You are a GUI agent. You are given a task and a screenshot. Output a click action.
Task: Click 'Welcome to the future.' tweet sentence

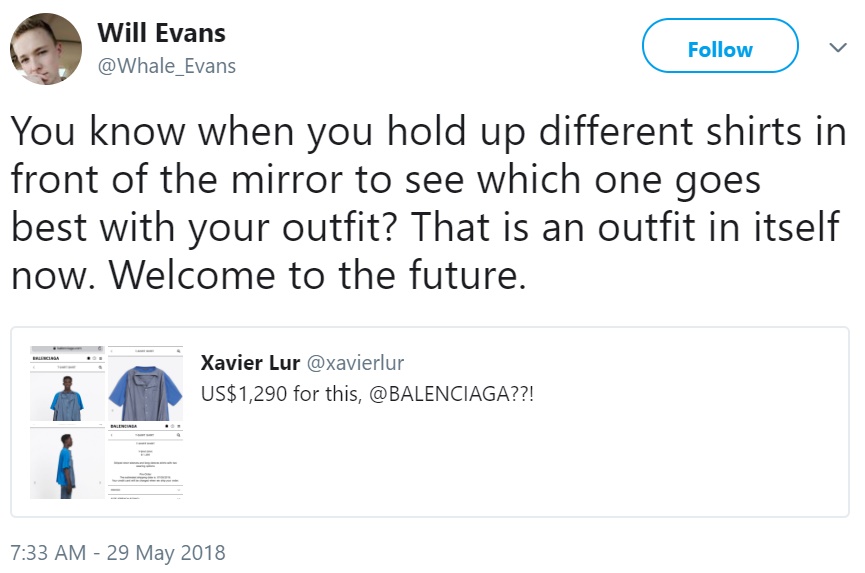tap(318, 275)
